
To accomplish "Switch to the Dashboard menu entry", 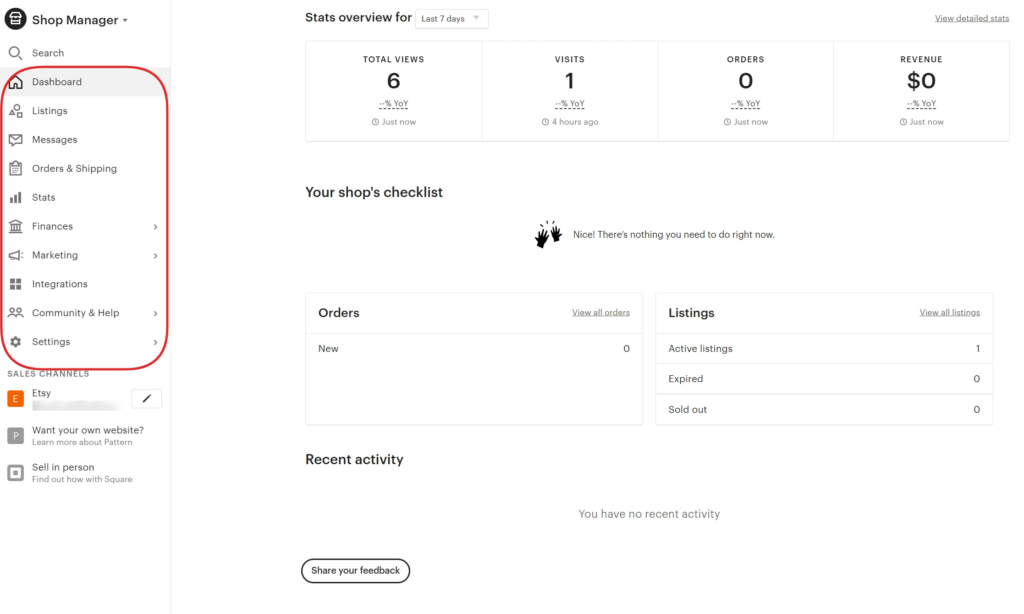I will 57,81.
